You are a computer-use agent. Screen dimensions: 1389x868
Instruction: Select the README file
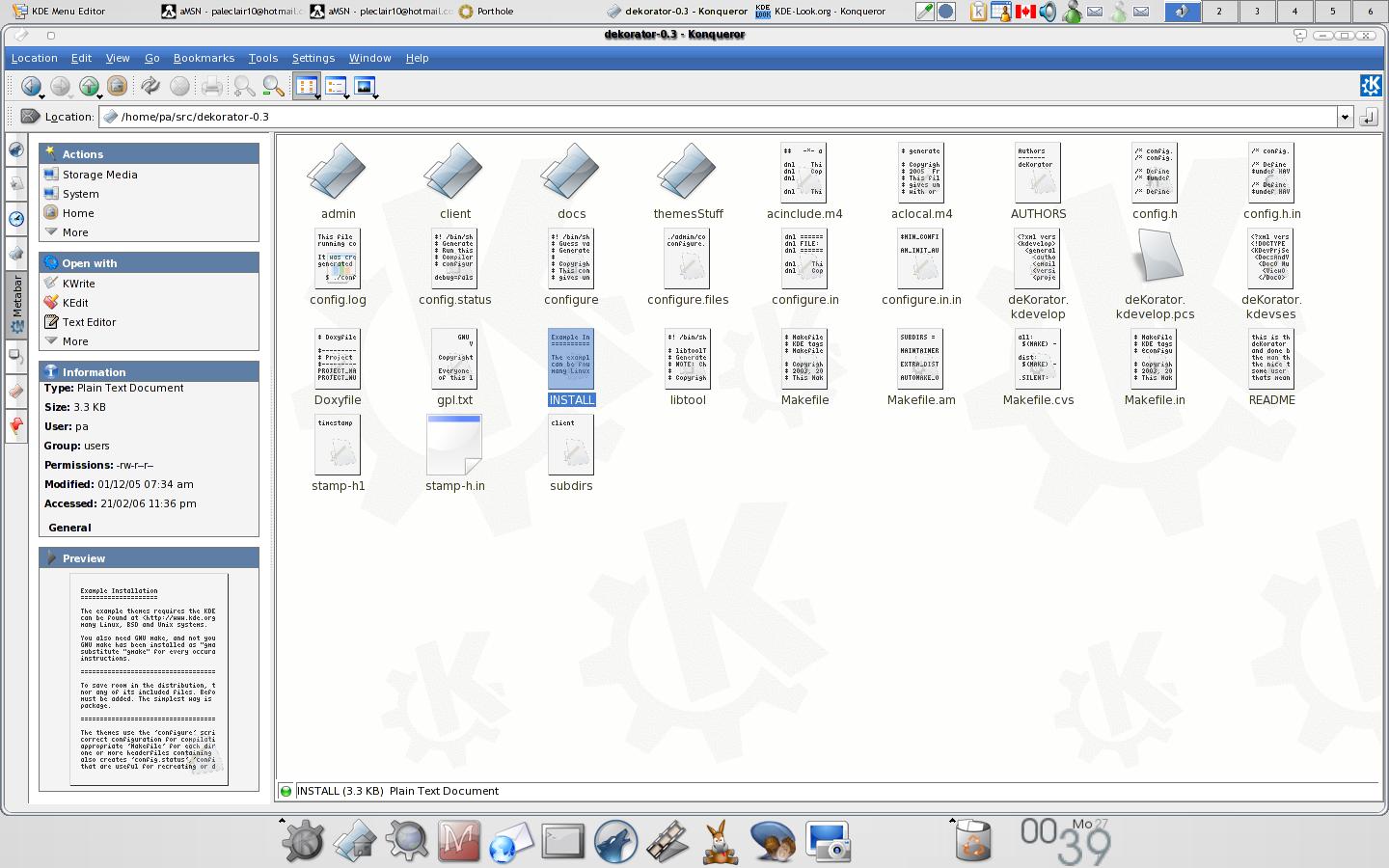coord(1271,367)
